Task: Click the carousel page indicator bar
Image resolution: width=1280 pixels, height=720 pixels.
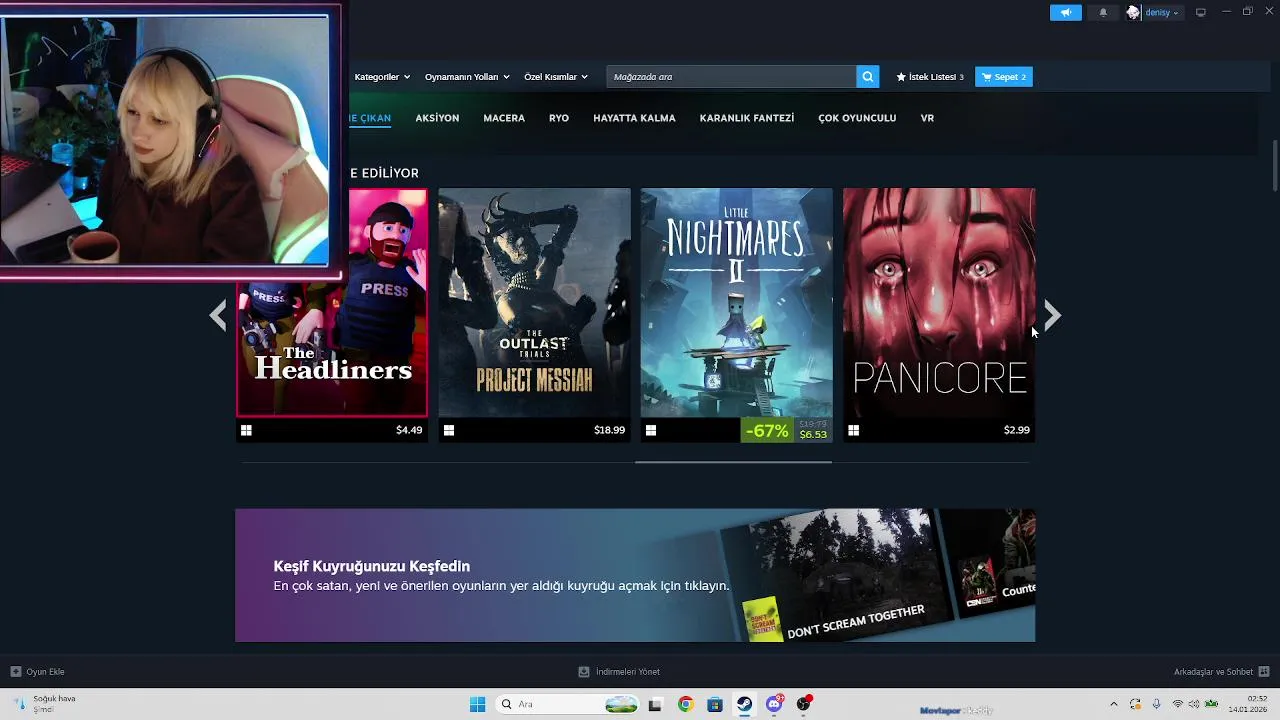Action: point(733,462)
